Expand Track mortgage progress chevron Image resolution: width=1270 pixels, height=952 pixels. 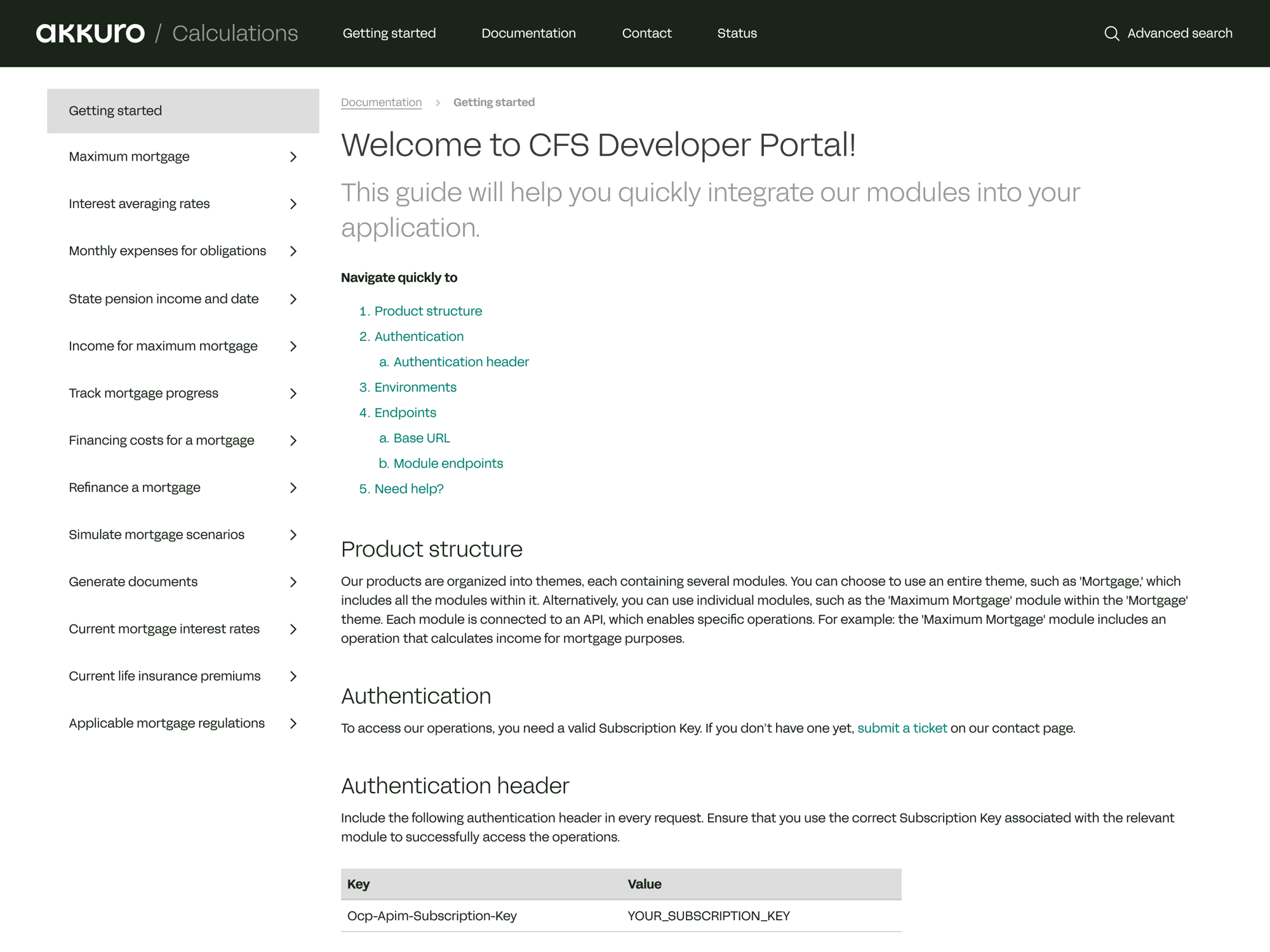click(x=293, y=393)
